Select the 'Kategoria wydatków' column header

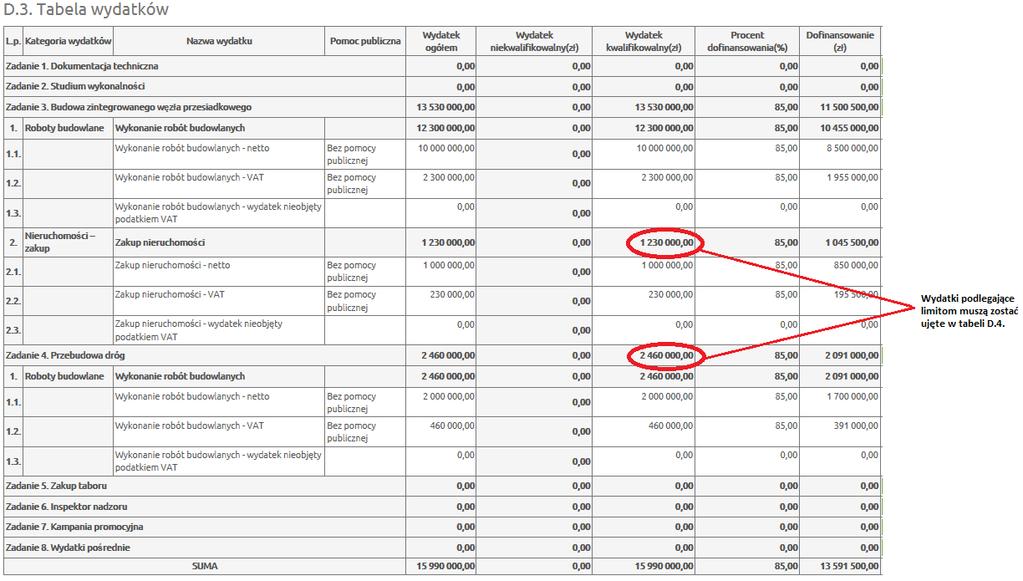tap(68, 41)
